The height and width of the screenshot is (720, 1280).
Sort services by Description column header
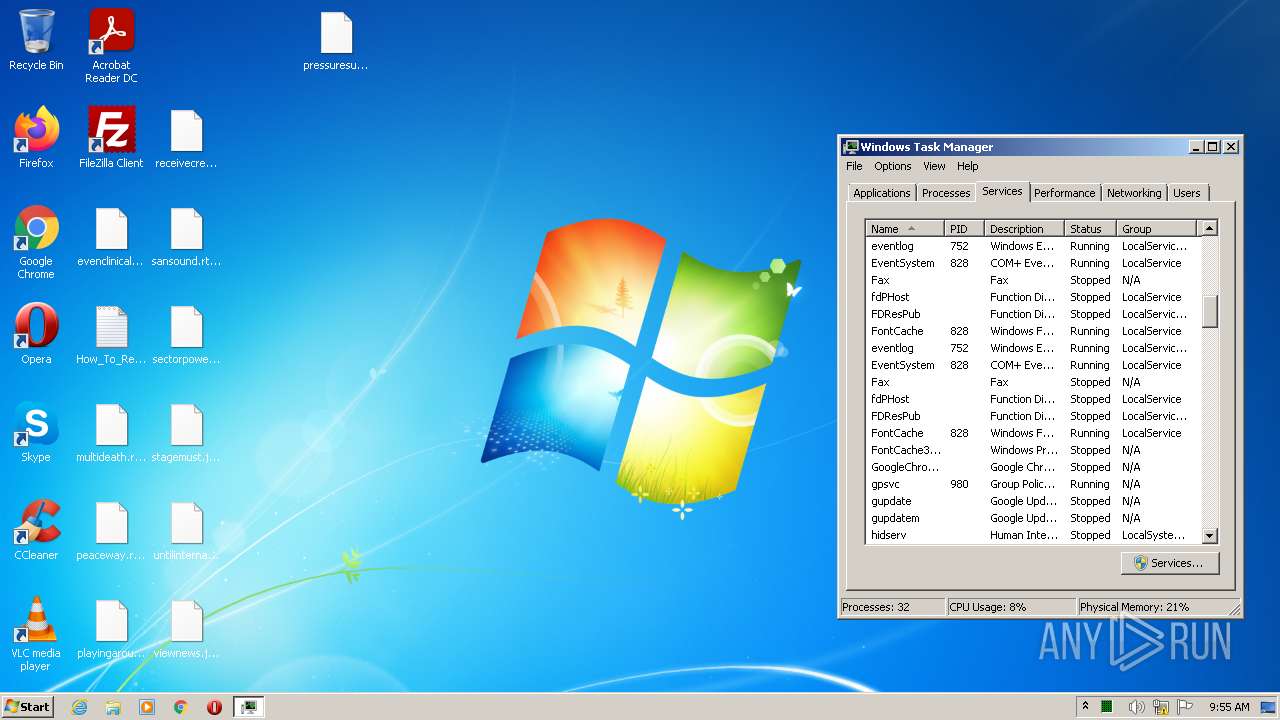[1025, 229]
